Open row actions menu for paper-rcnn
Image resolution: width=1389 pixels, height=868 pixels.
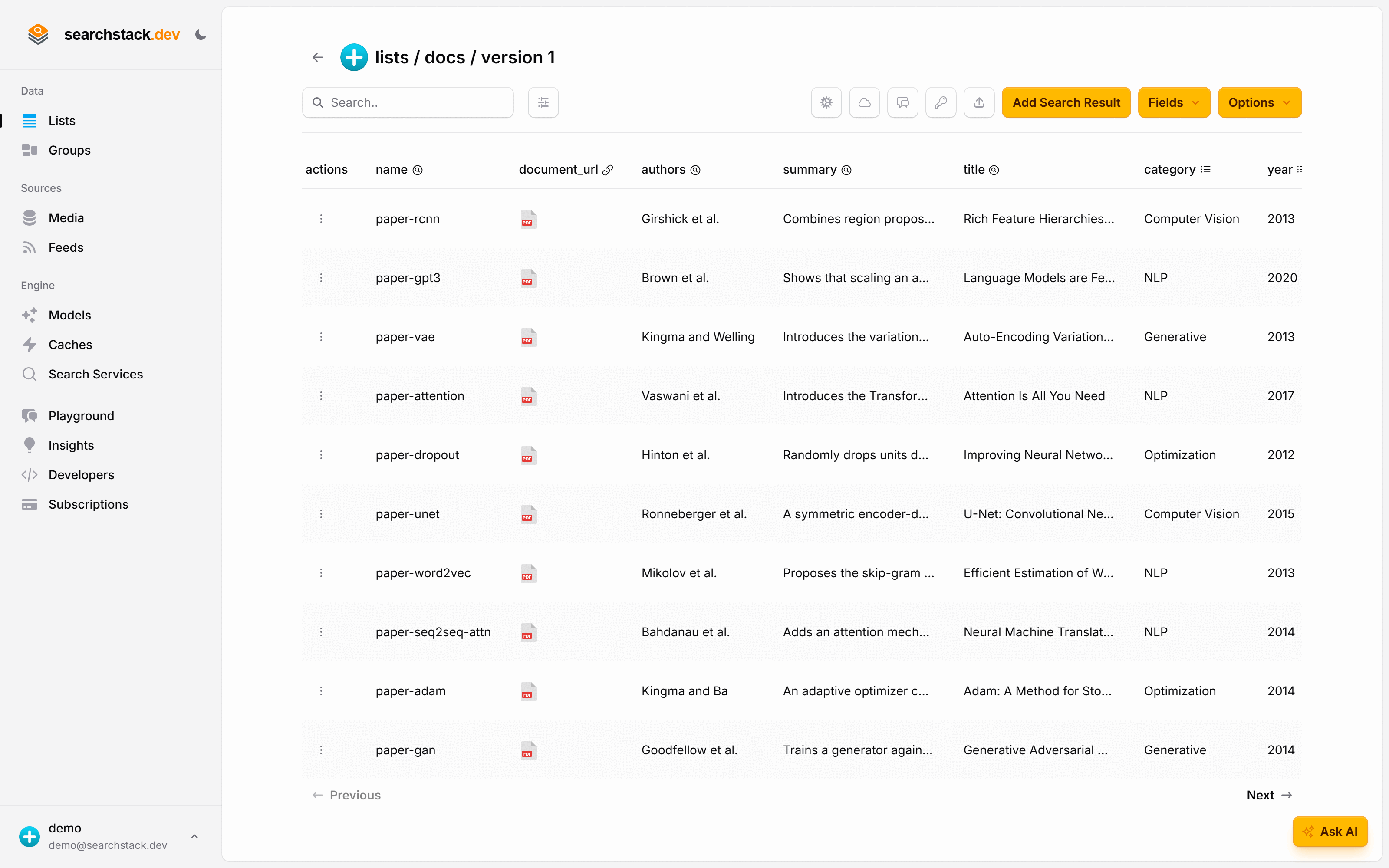click(x=321, y=219)
